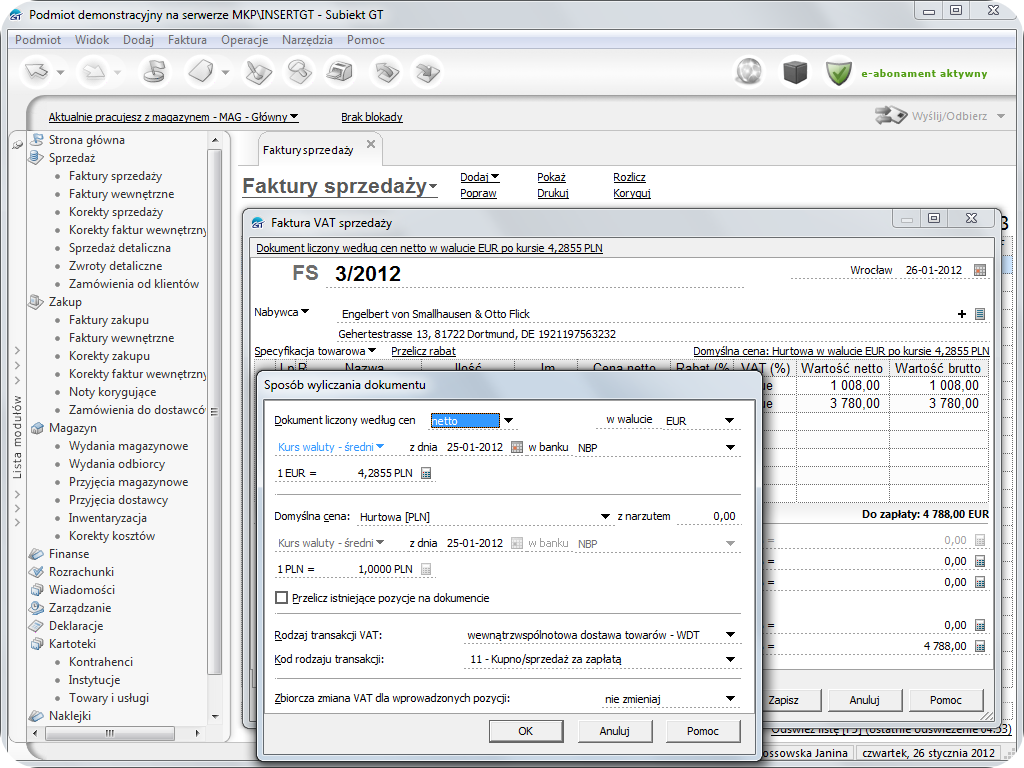Open Kod rodzaju transakcji dropdown

pyautogui.click(x=730, y=660)
